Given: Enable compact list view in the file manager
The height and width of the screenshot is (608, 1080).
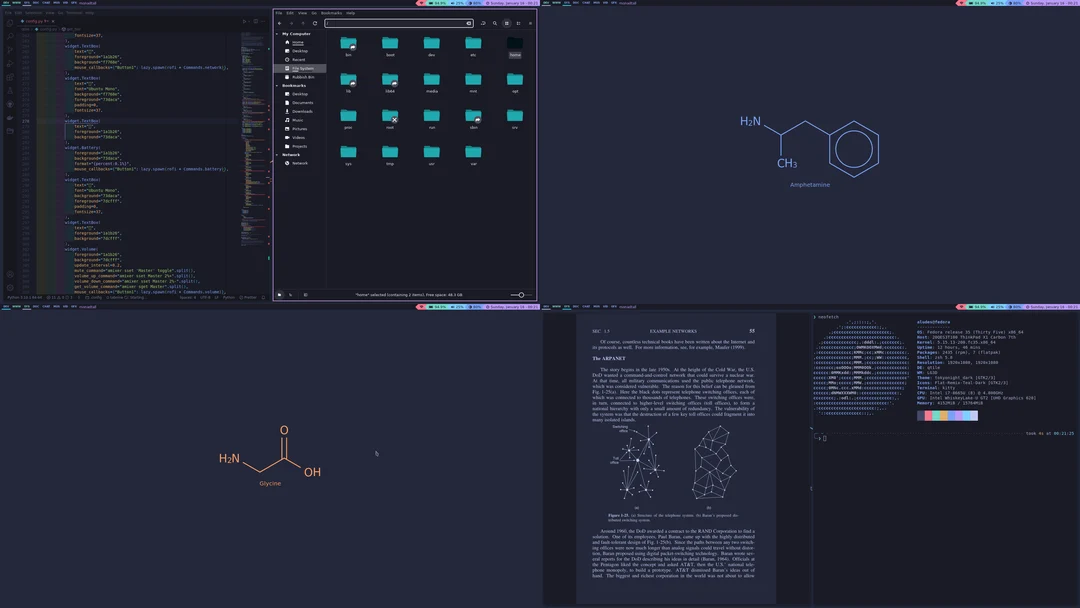Looking at the screenshot, I should [519, 22].
